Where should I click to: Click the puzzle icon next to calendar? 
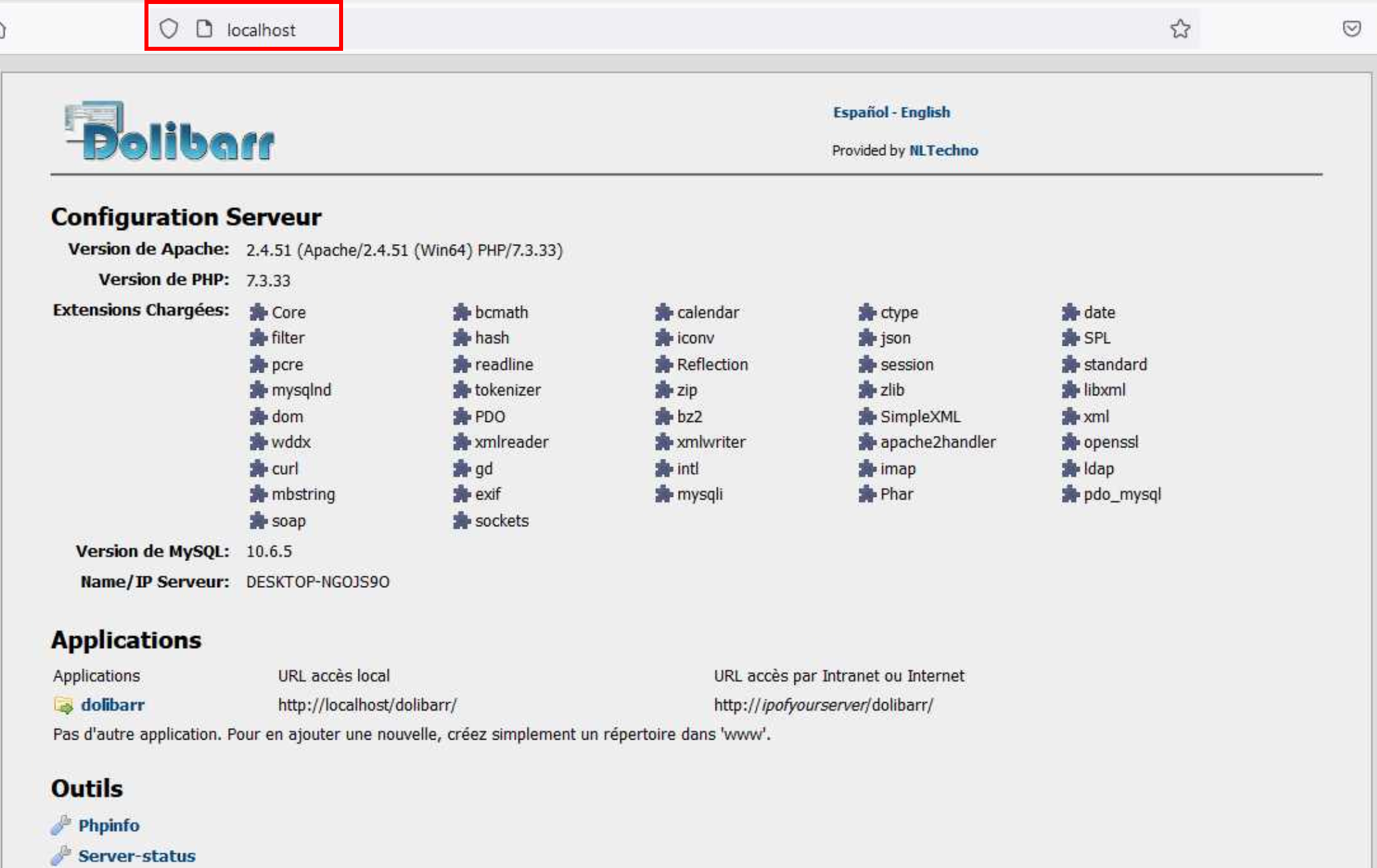[x=663, y=312]
